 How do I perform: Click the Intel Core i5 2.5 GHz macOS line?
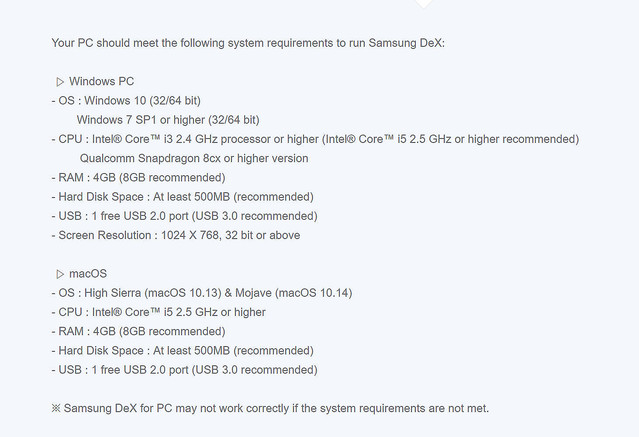[158, 312]
